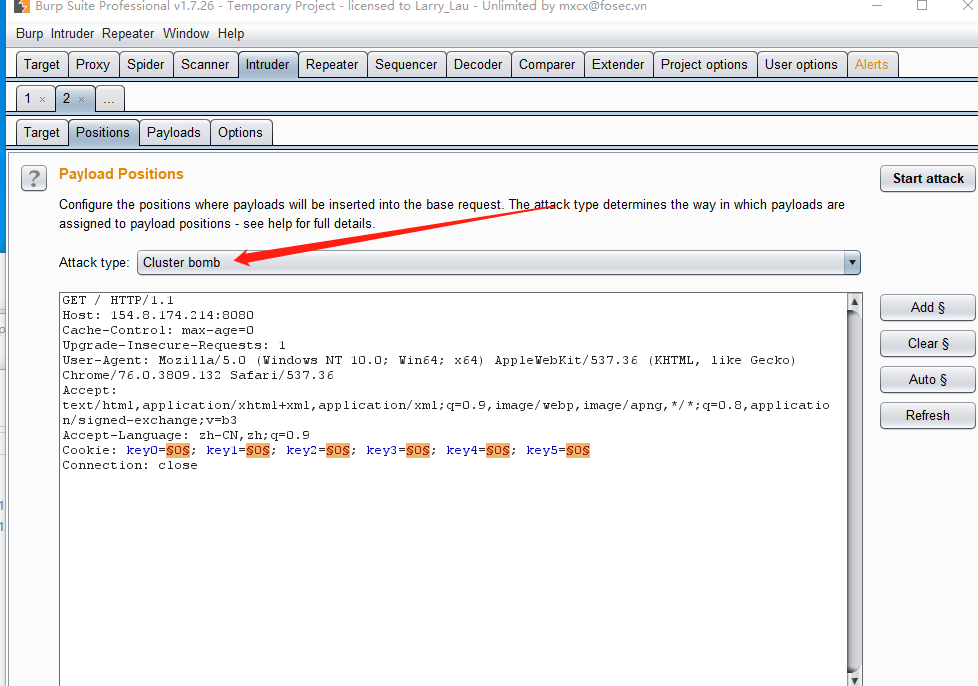This screenshot has height=686, width=978.
Task: Click the key5 payload marker §0§
Action: (x=578, y=450)
